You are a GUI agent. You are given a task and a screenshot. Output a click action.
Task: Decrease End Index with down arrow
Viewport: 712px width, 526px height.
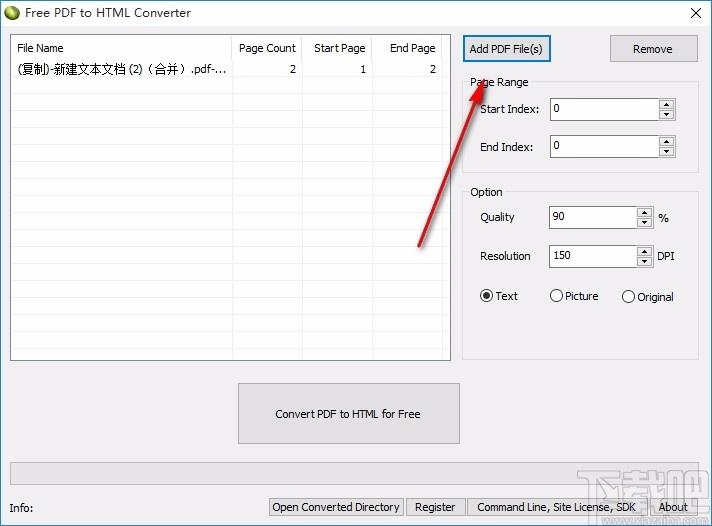point(666,152)
